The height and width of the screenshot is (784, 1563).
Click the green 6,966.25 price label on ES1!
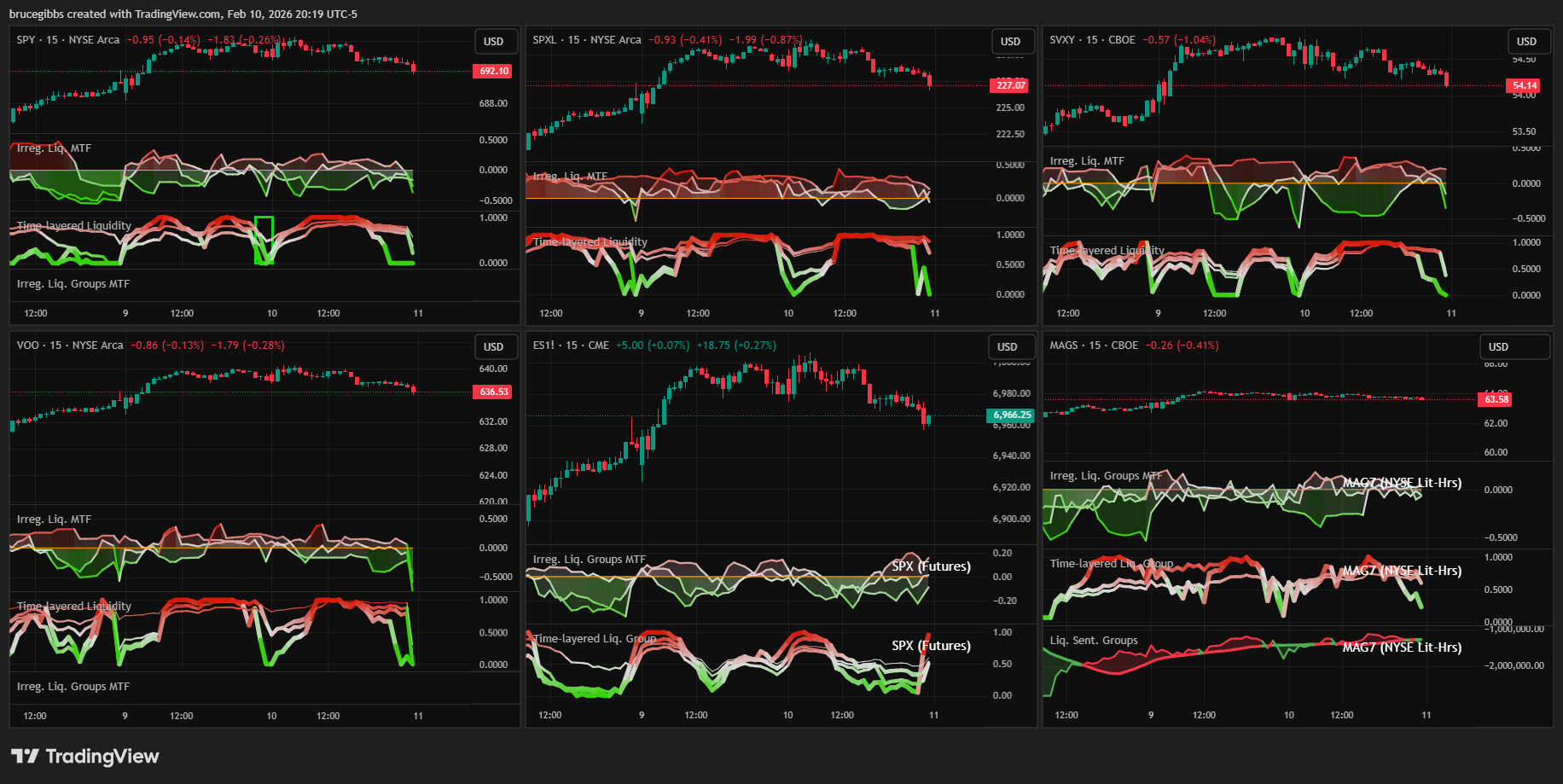(x=1010, y=415)
